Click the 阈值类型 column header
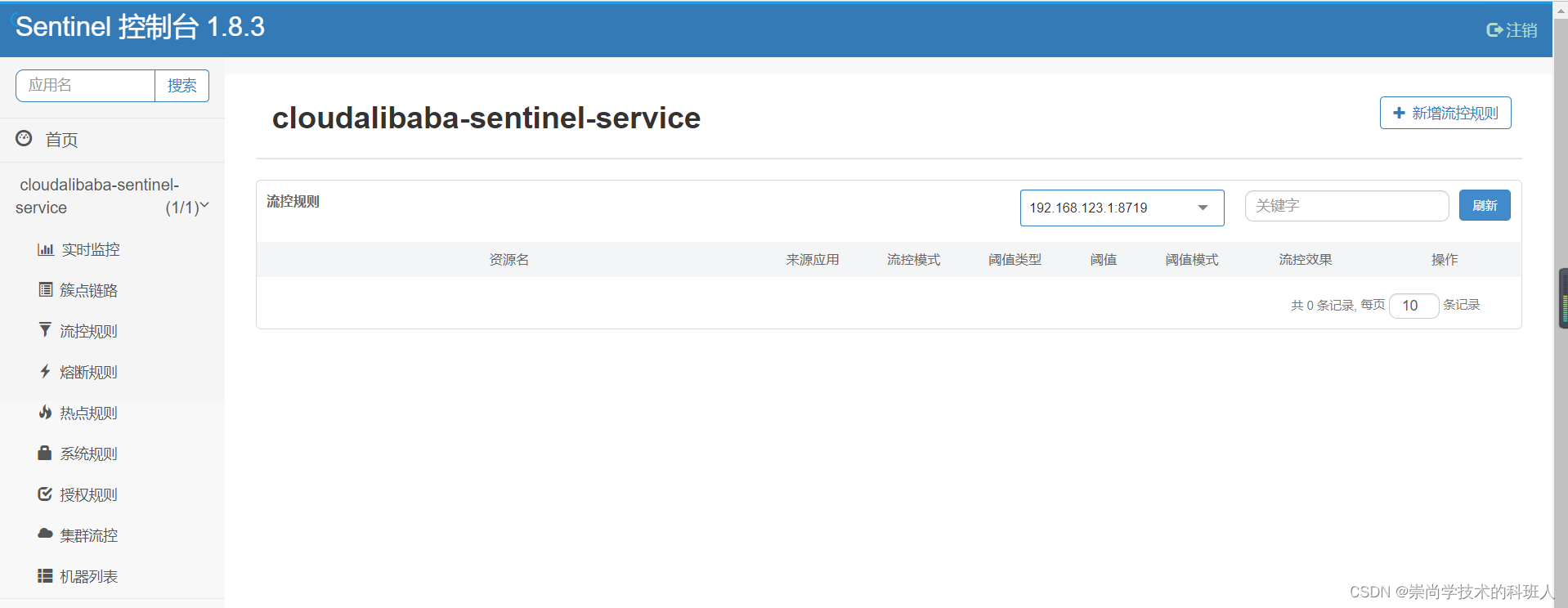1568x608 pixels. tap(1015, 259)
